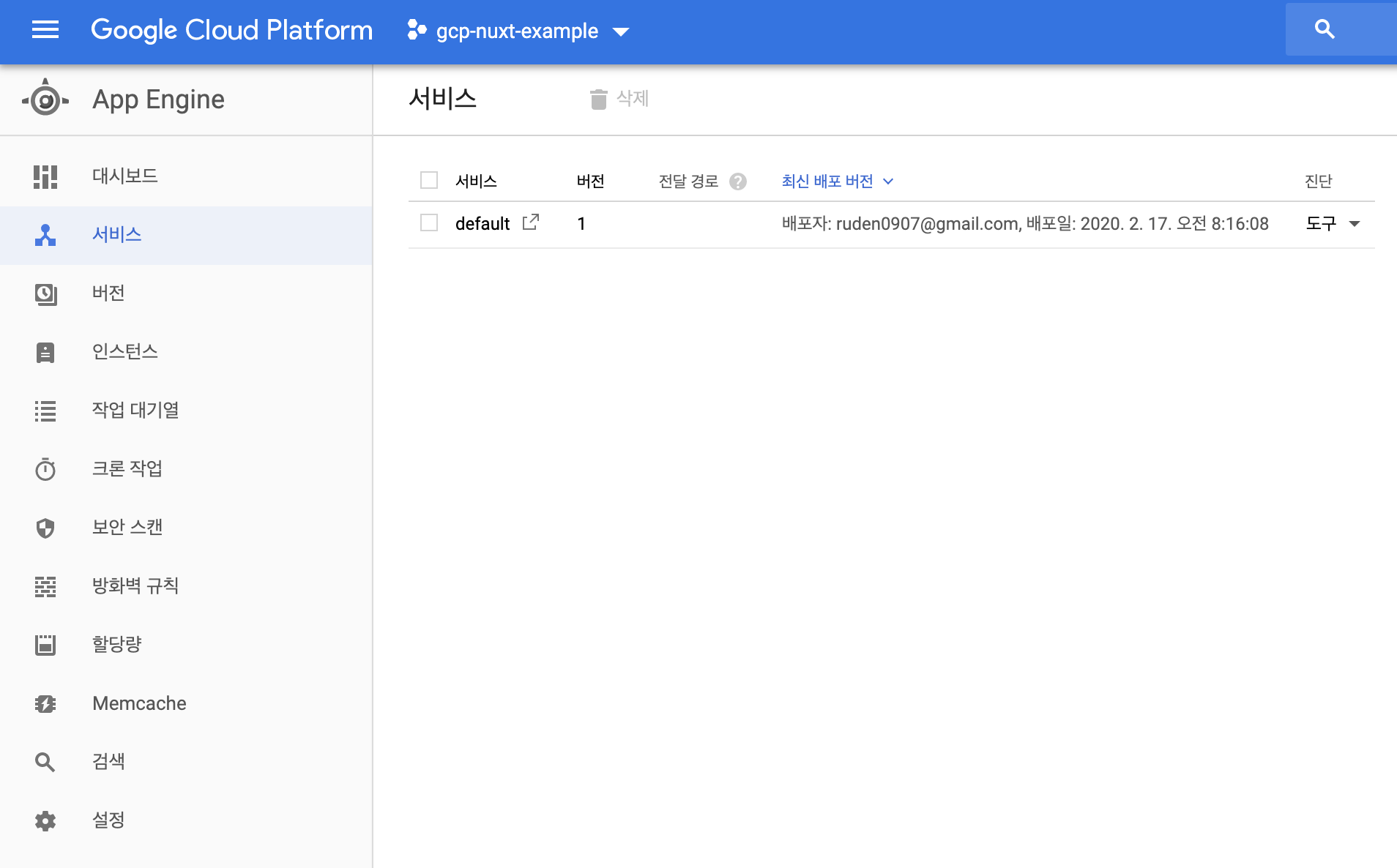The width and height of the screenshot is (1397, 868).
Task: Click the deployer ruden0907@gmail.com text
Action: [927, 223]
